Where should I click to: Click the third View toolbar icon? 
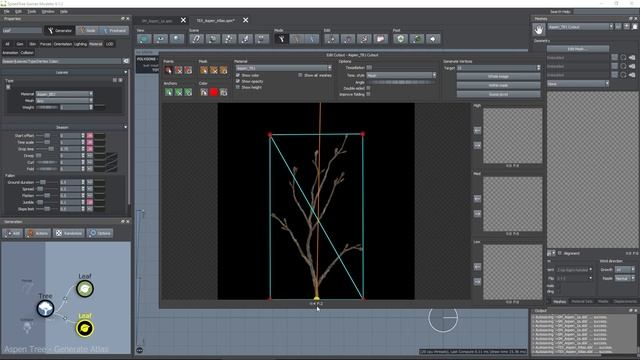coord(176,39)
